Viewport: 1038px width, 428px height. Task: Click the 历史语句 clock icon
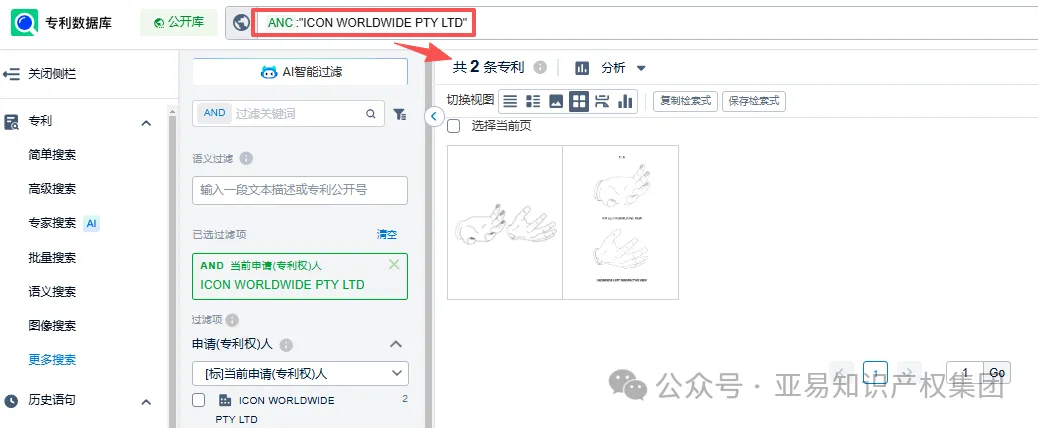(11, 401)
